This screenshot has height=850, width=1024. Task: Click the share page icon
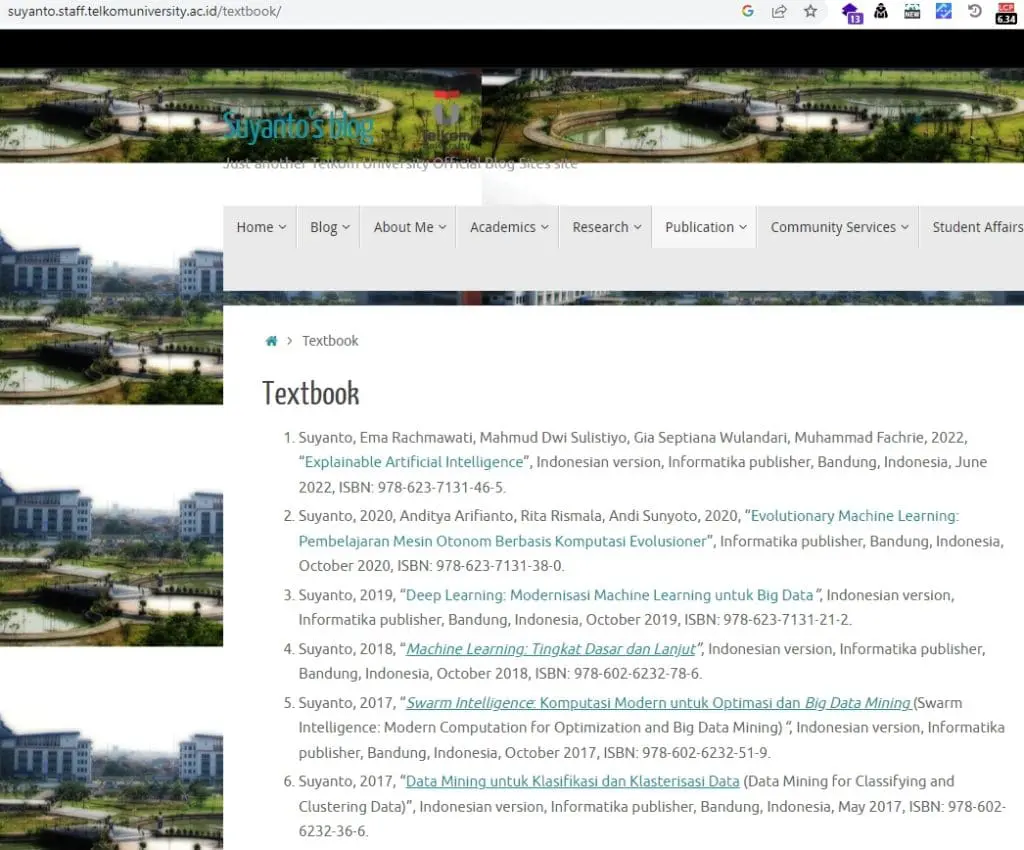(x=779, y=11)
